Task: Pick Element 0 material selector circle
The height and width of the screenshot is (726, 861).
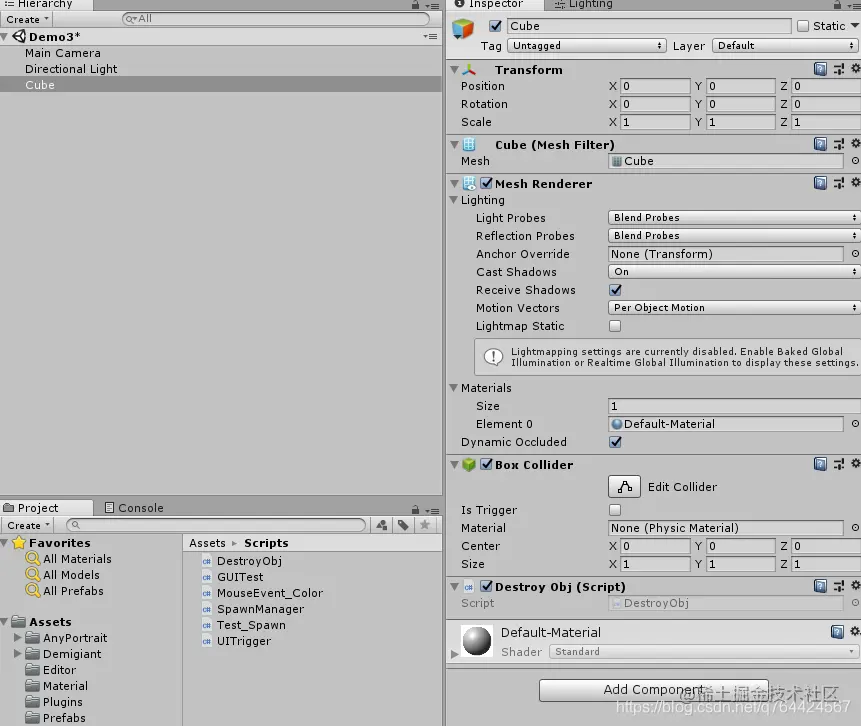Action: click(x=855, y=423)
